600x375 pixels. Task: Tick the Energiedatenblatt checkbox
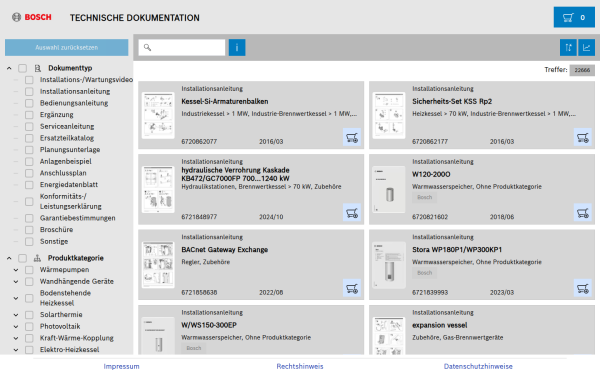(29, 185)
